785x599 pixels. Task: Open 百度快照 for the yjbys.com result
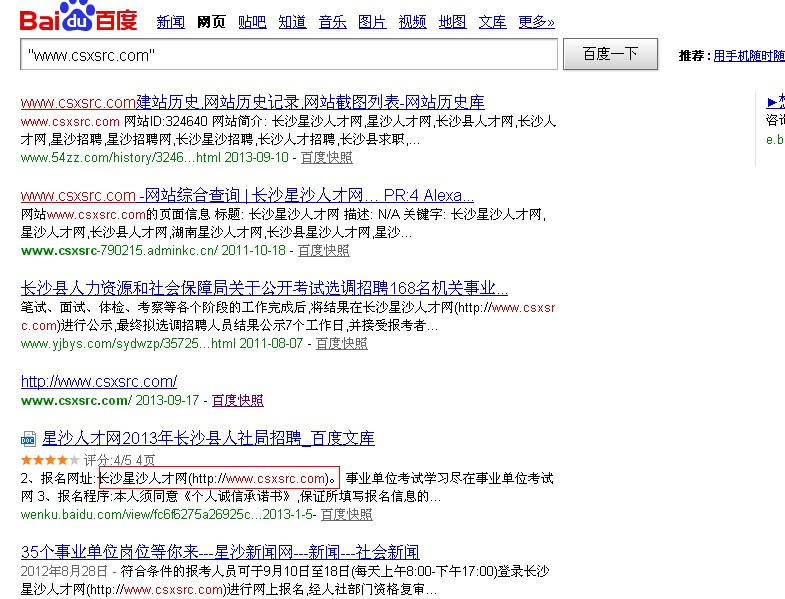coord(341,344)
